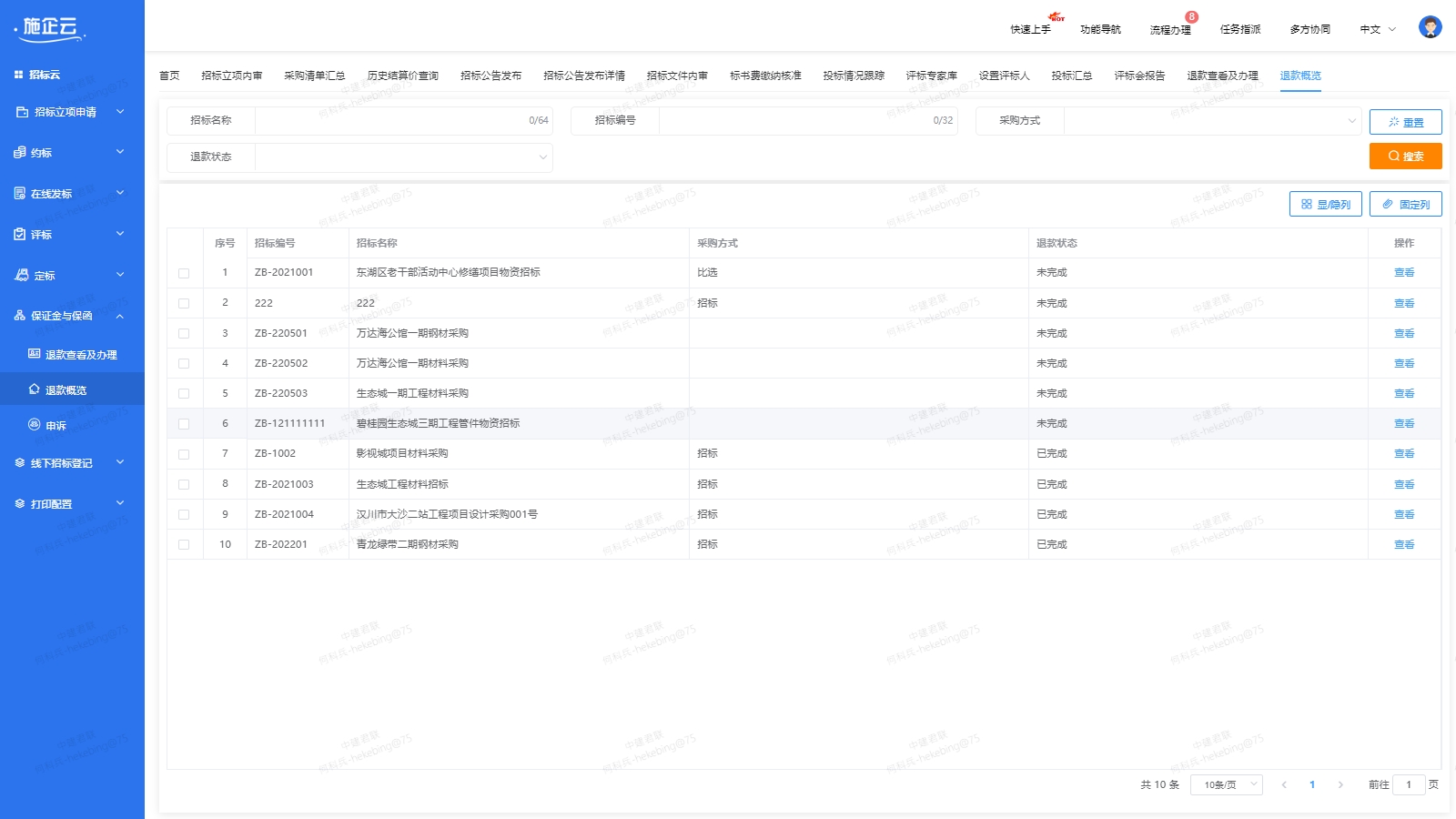Viewport: 1456px width, 819px height.
Task: Select the checkbox for row ZB-220503
Action: [x=184, y=394]
